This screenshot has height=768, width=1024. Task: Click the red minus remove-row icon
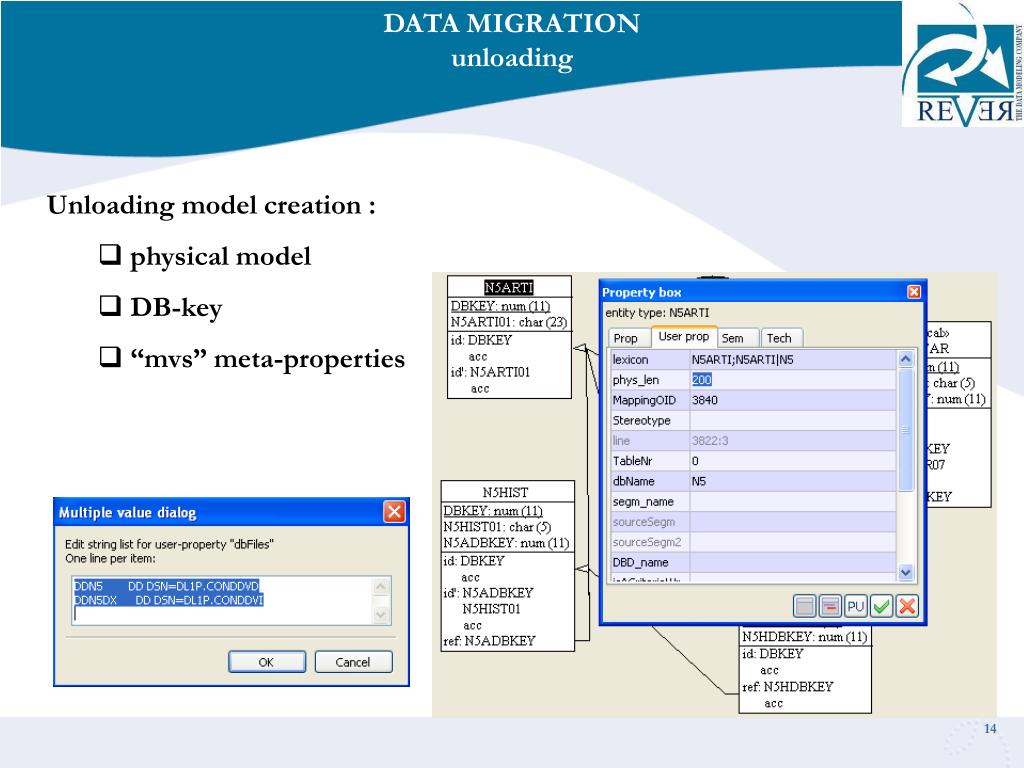tap(830, 606)
